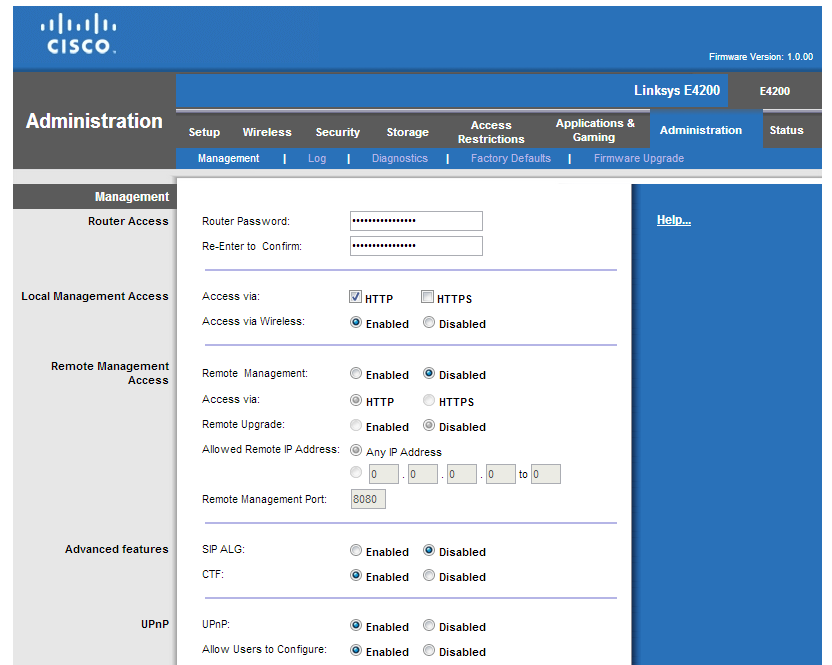Viewport: 832px width, 665px height.
Task: Open the Help link
Action: tap(674, 220)
